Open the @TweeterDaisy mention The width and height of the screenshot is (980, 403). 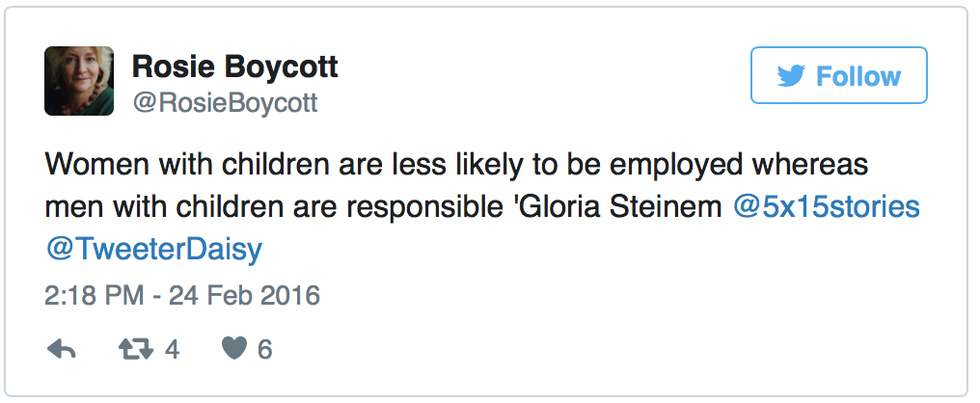pyautogui.click(x=154, y=250)
